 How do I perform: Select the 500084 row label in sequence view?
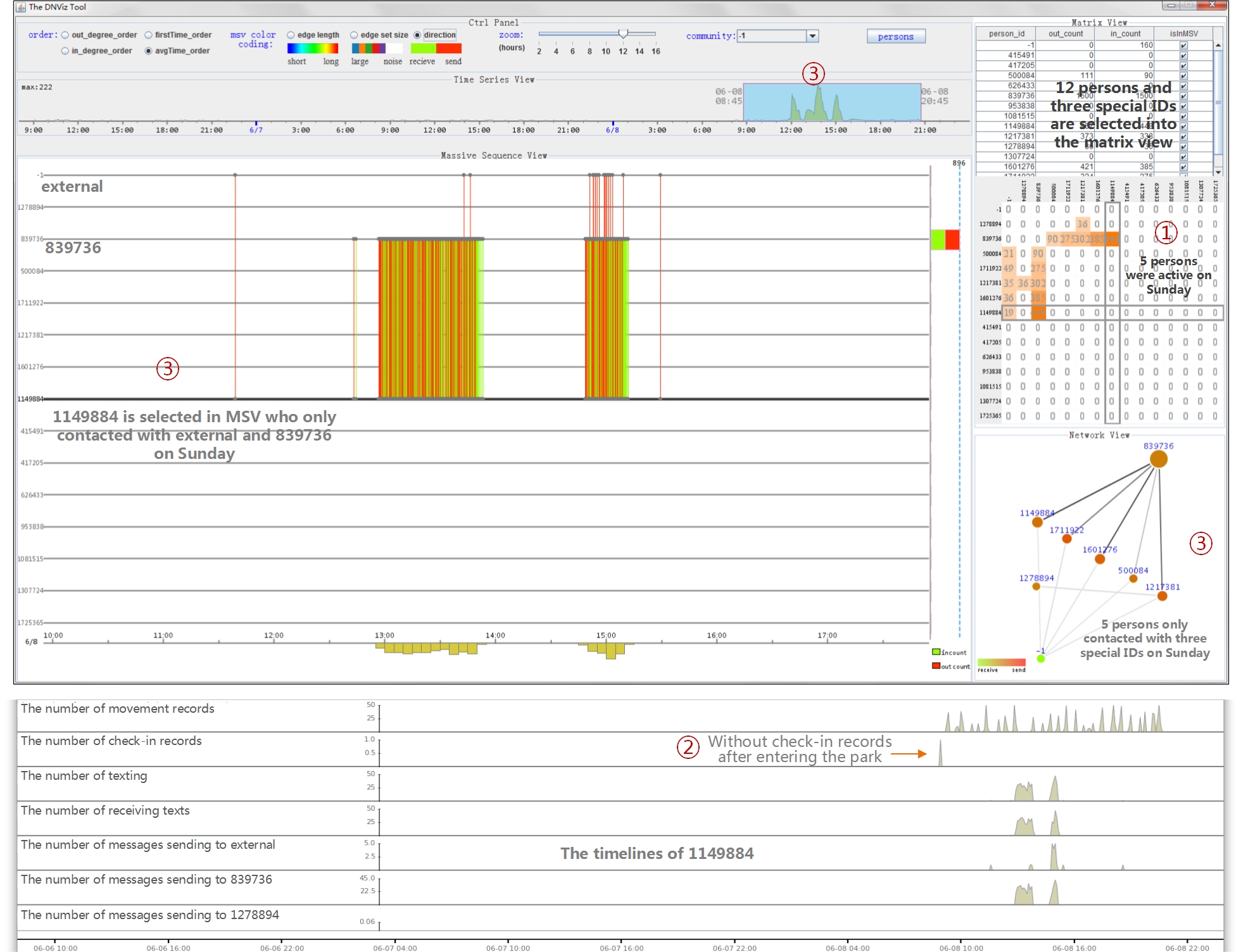pos(32,271)
